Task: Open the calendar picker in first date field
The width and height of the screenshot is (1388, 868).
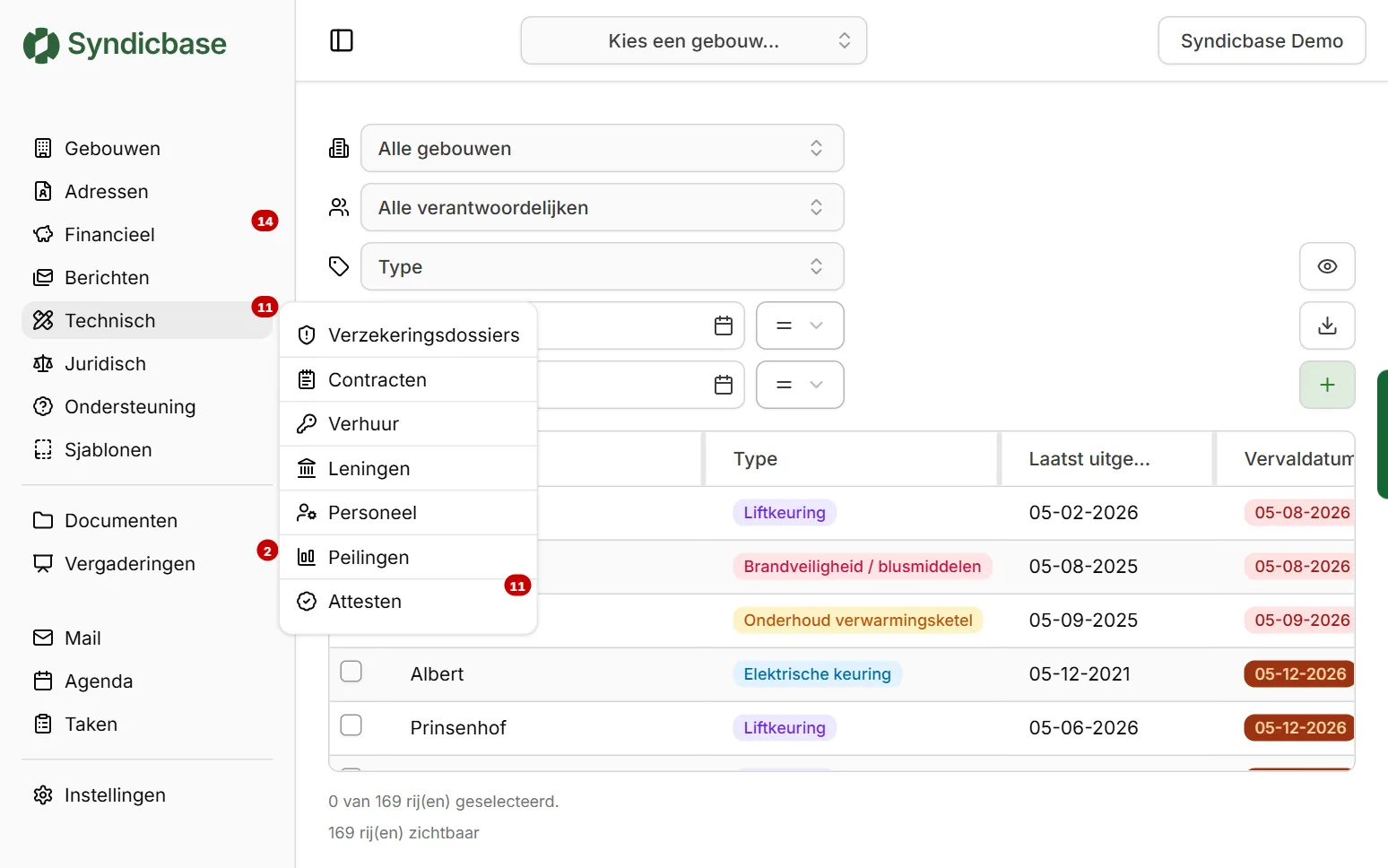Action: click(724, 325)
